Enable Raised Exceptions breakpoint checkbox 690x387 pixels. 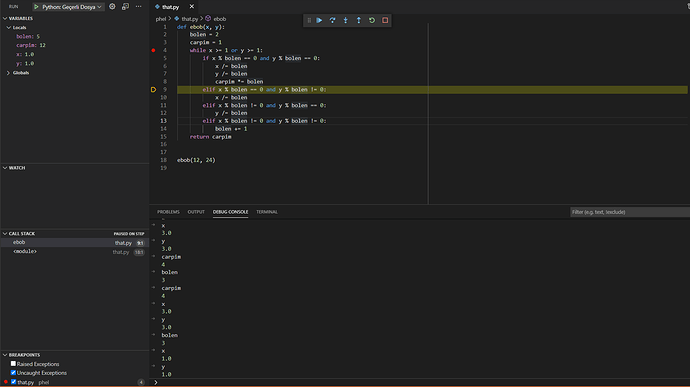[x=13, y=364]
